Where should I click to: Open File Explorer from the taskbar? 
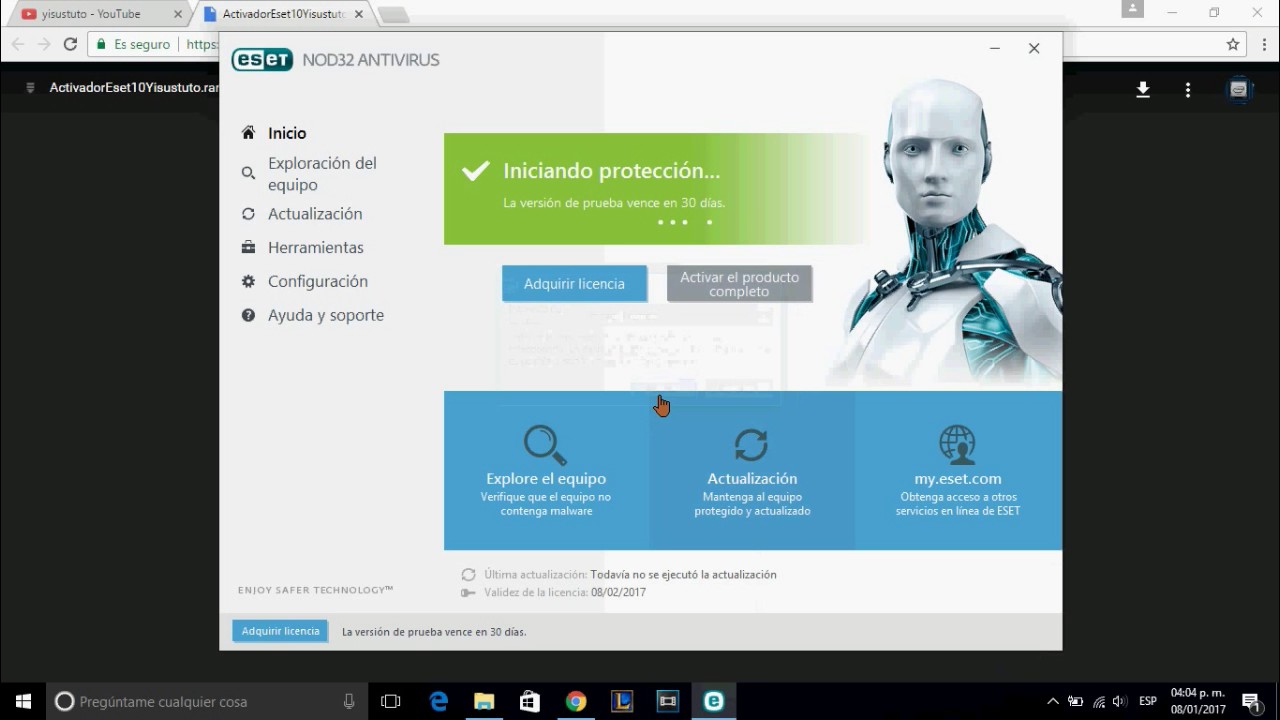pos(484,701)
